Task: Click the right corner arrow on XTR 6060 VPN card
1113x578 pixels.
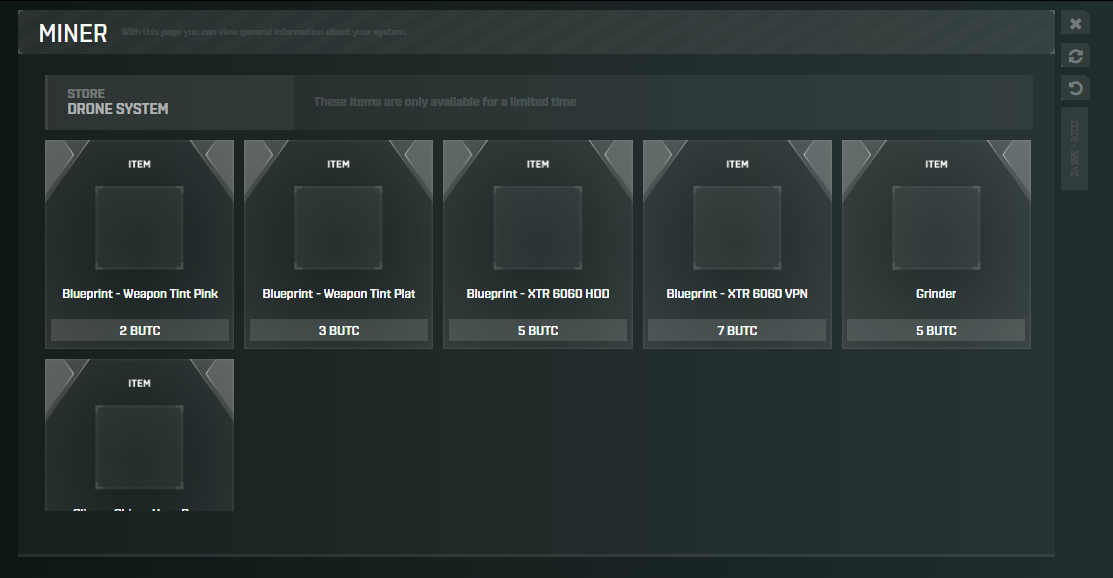Action: (819, 156)
